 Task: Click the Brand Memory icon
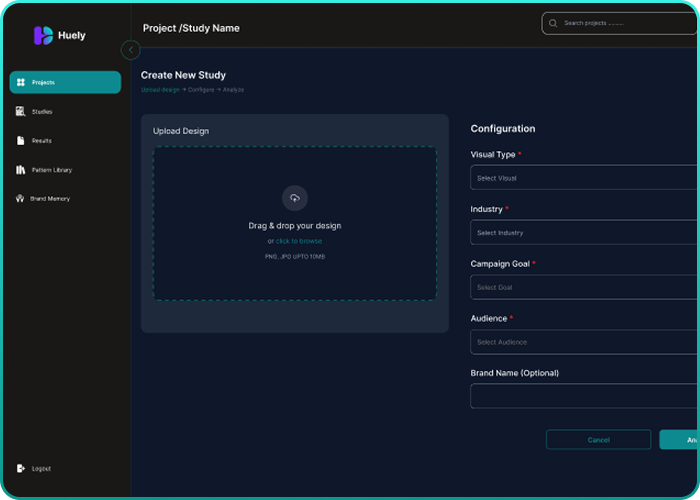21,199
